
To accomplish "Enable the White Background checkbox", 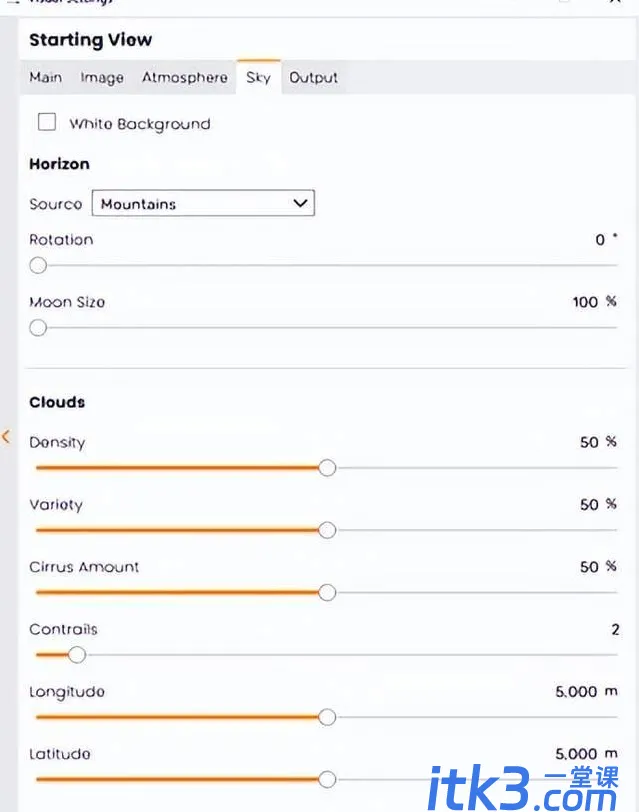I will point(47,122).
